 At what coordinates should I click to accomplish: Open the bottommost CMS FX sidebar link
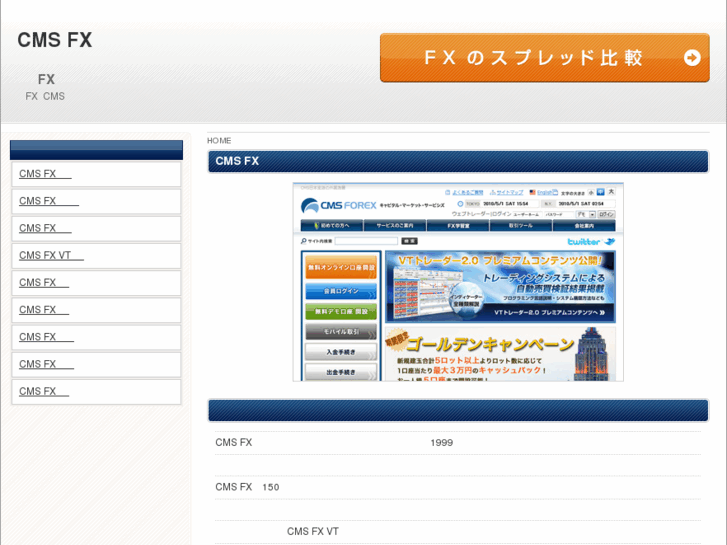[x=44, y=391]
